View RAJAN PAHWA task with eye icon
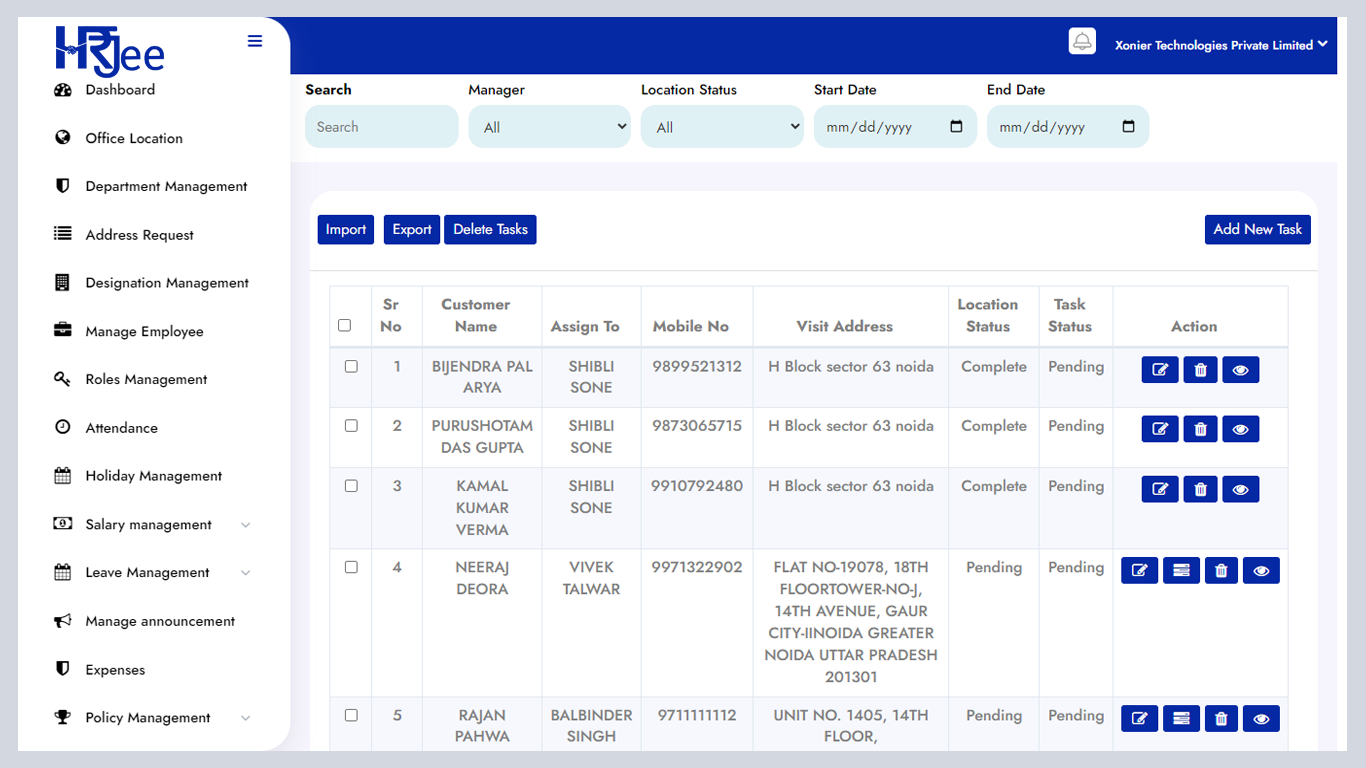This screenshot has height=768, width=1366. click(1261, 719)
